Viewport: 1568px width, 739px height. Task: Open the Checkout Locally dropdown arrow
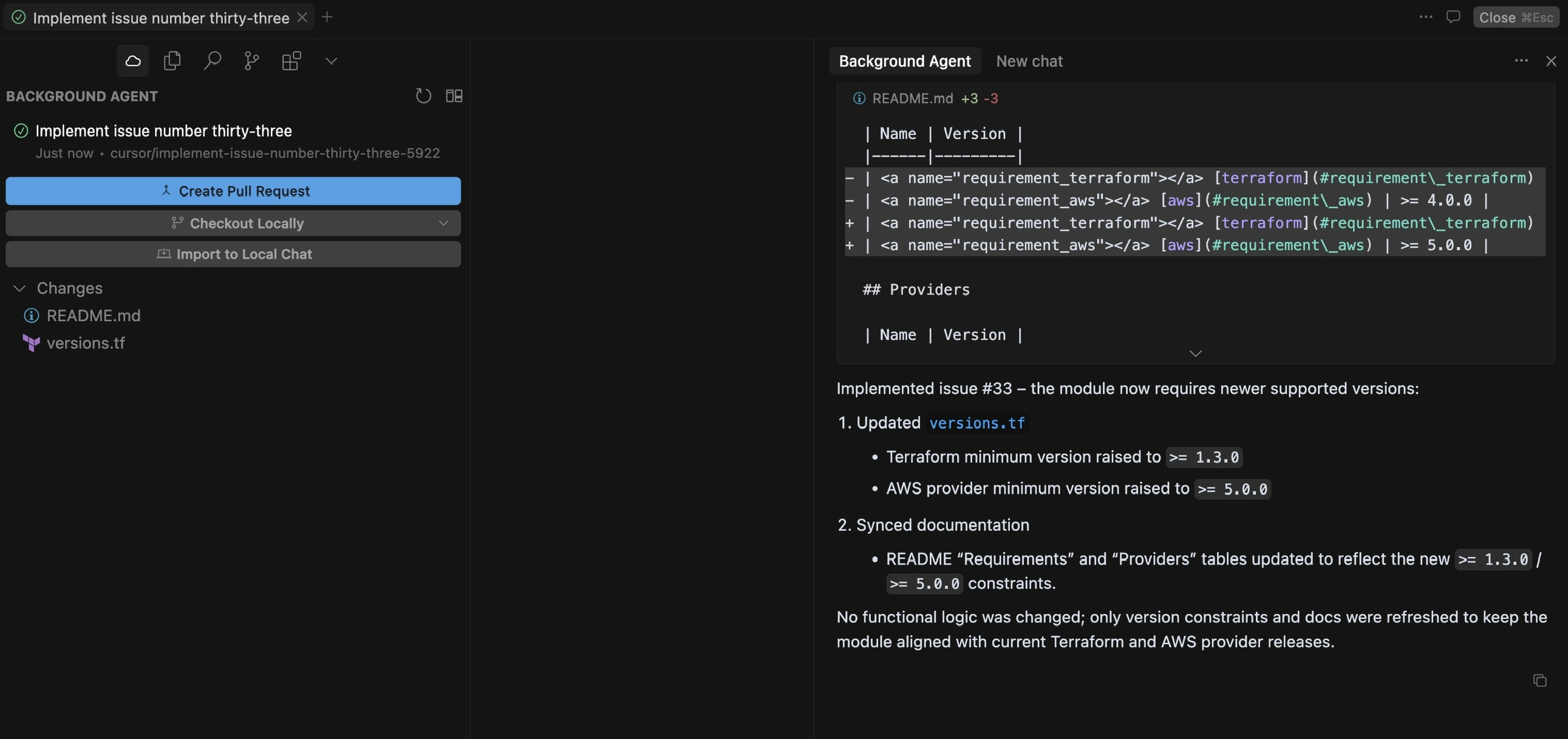point(443,223)
